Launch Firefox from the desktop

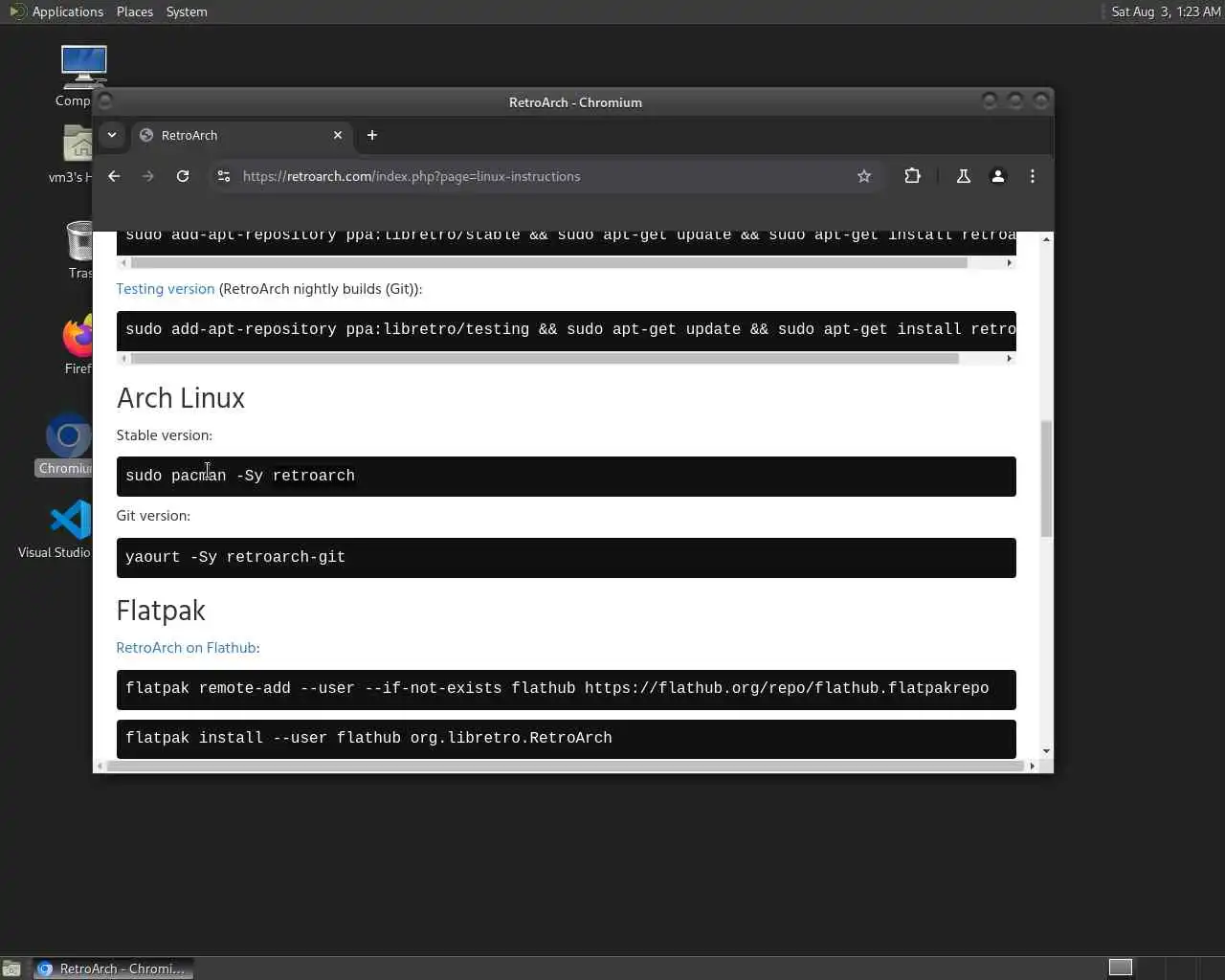(78, 345)
